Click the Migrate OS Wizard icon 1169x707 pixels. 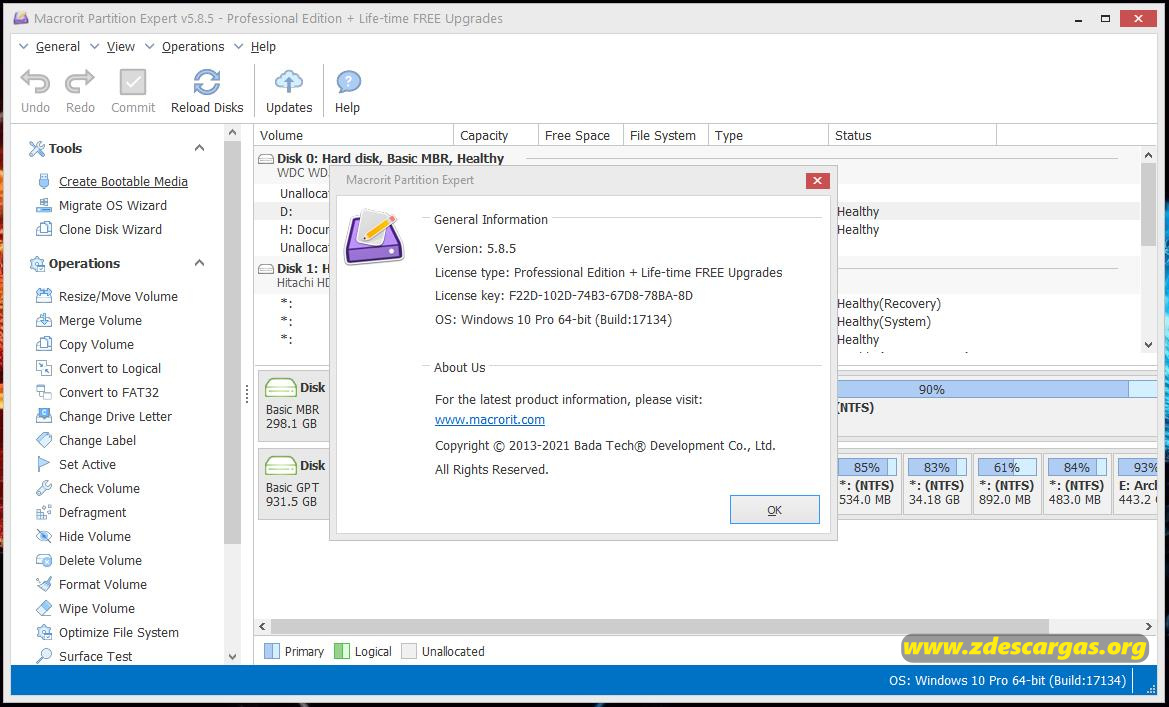pos(45,205)
